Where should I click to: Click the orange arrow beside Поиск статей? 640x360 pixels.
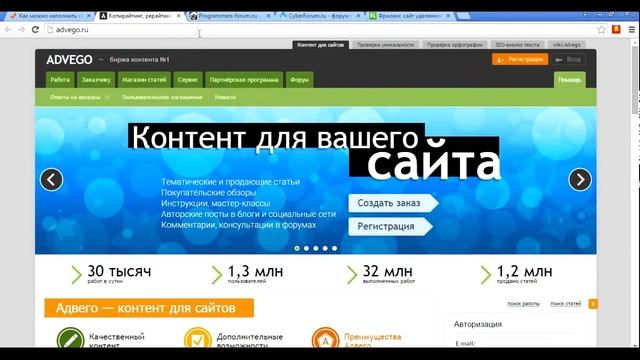(x=593, y=304)
